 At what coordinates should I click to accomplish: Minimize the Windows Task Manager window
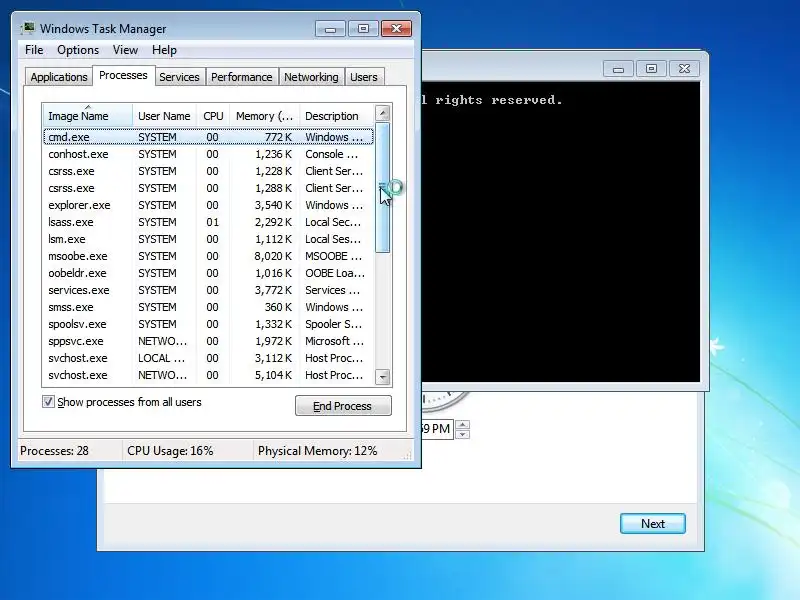click(x=331, y=29)
